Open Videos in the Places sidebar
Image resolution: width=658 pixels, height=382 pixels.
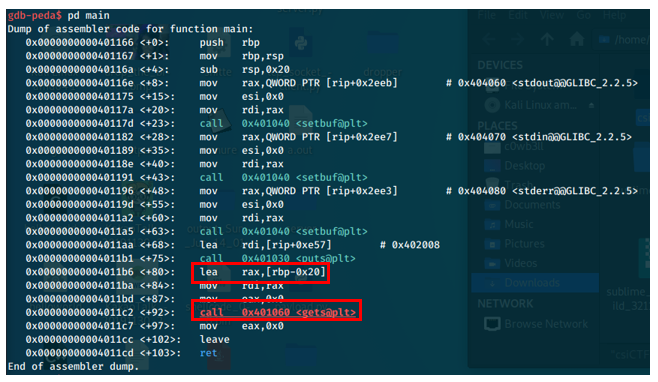521,263
